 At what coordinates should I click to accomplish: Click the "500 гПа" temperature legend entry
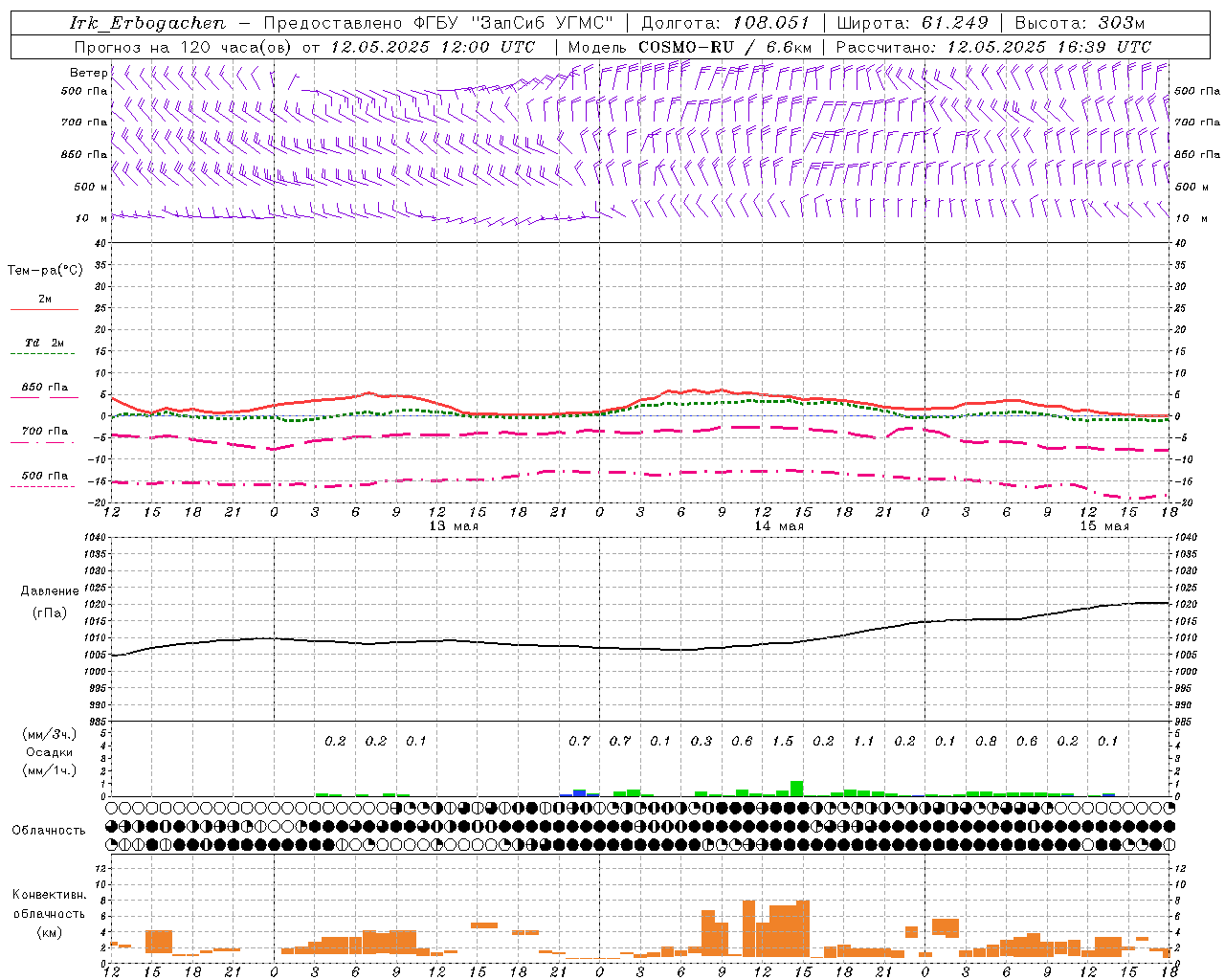[x=45, y=476]
